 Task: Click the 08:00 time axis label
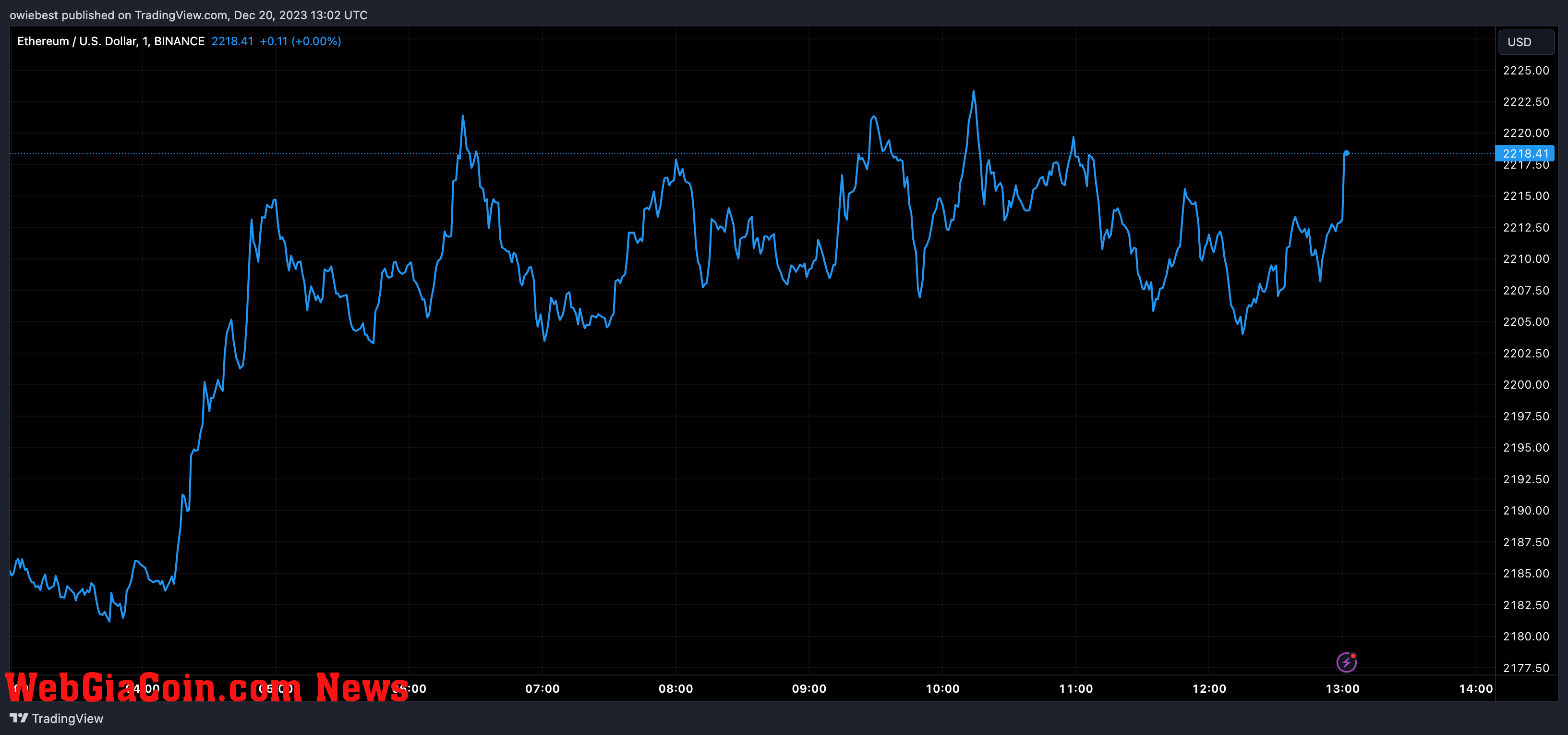pos(675,689)
